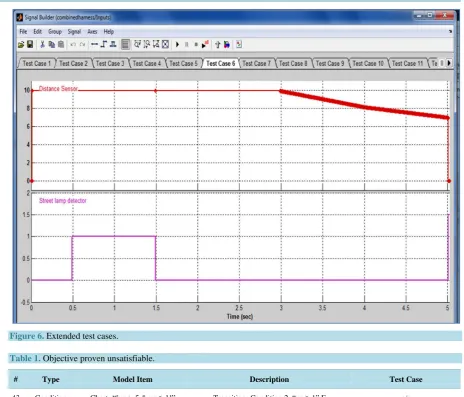Viewport: 464px width, 397px height.
Task: Click the magenta pulse top edge at level 1
Action: pyautogui.click(x=114, y=236)
